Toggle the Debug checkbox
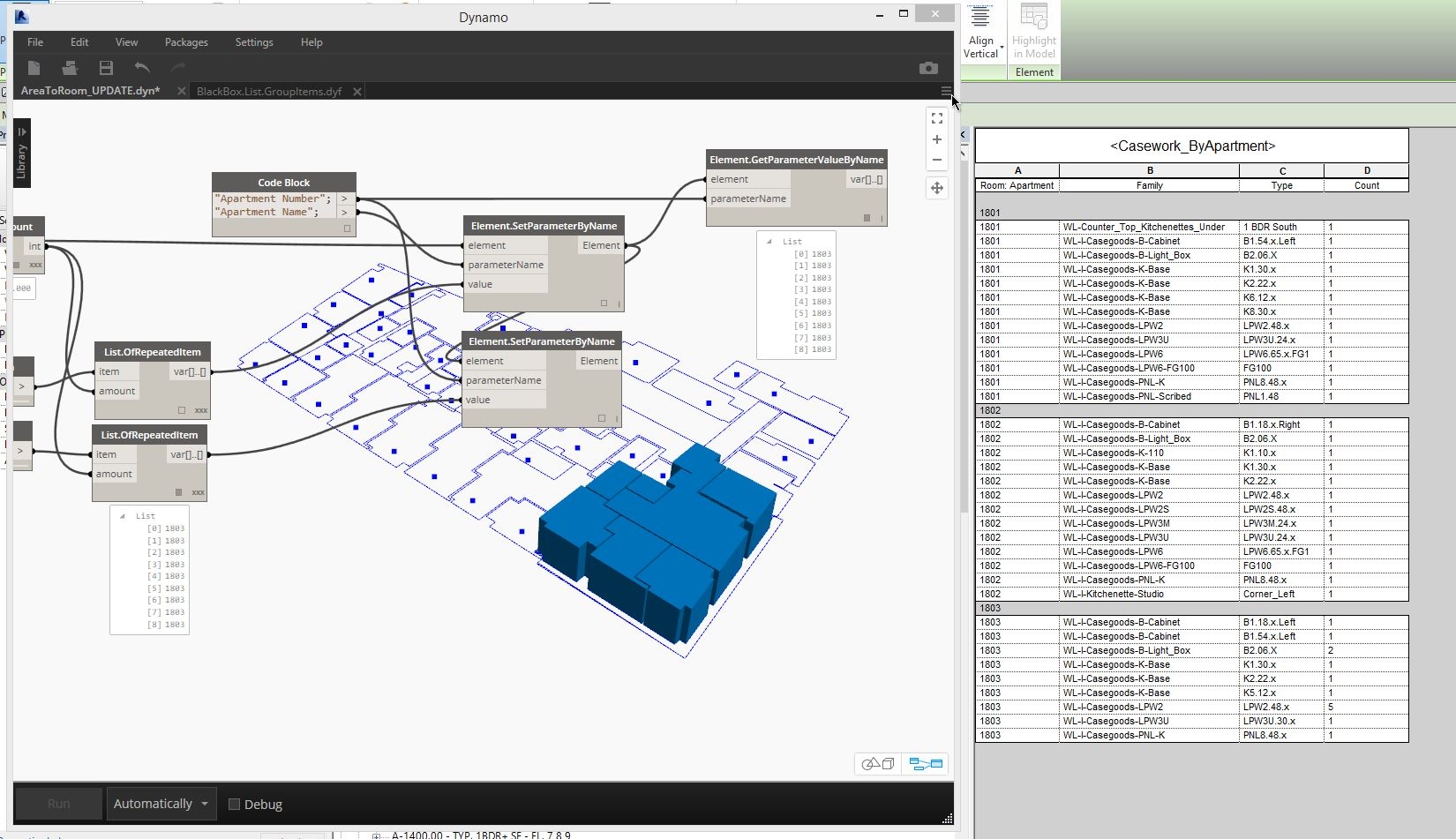 pyautogui.click(x=234, y=804)
